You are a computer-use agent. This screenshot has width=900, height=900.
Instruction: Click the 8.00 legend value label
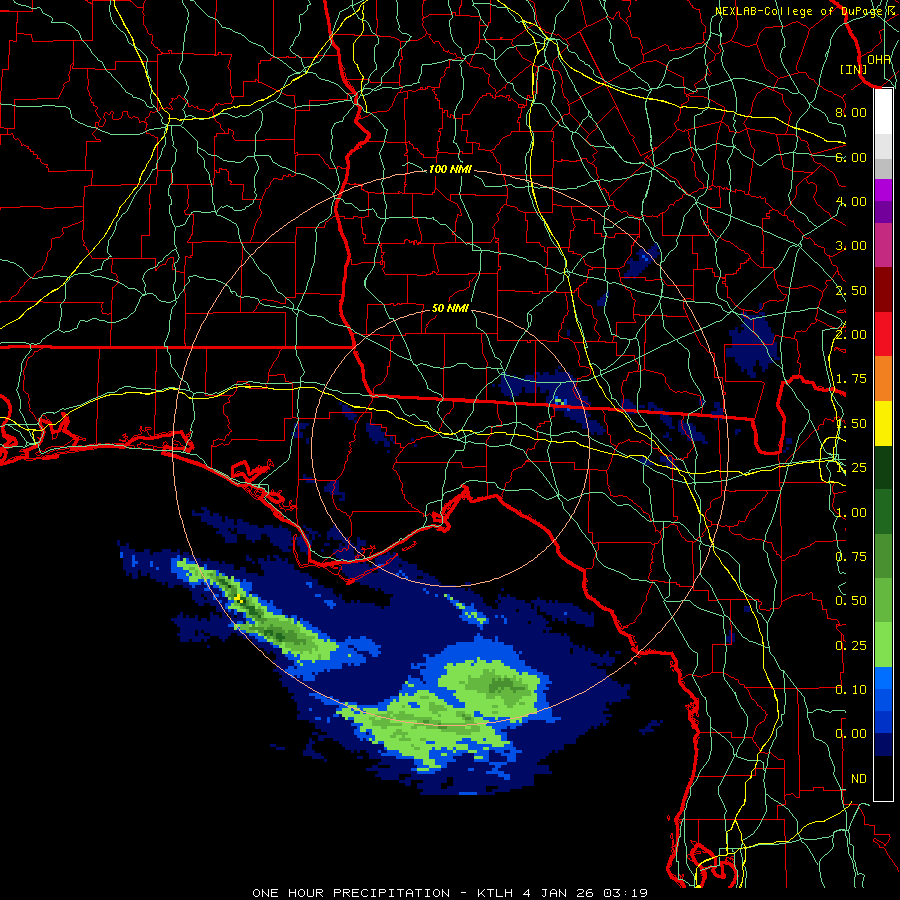pos(851,112)
